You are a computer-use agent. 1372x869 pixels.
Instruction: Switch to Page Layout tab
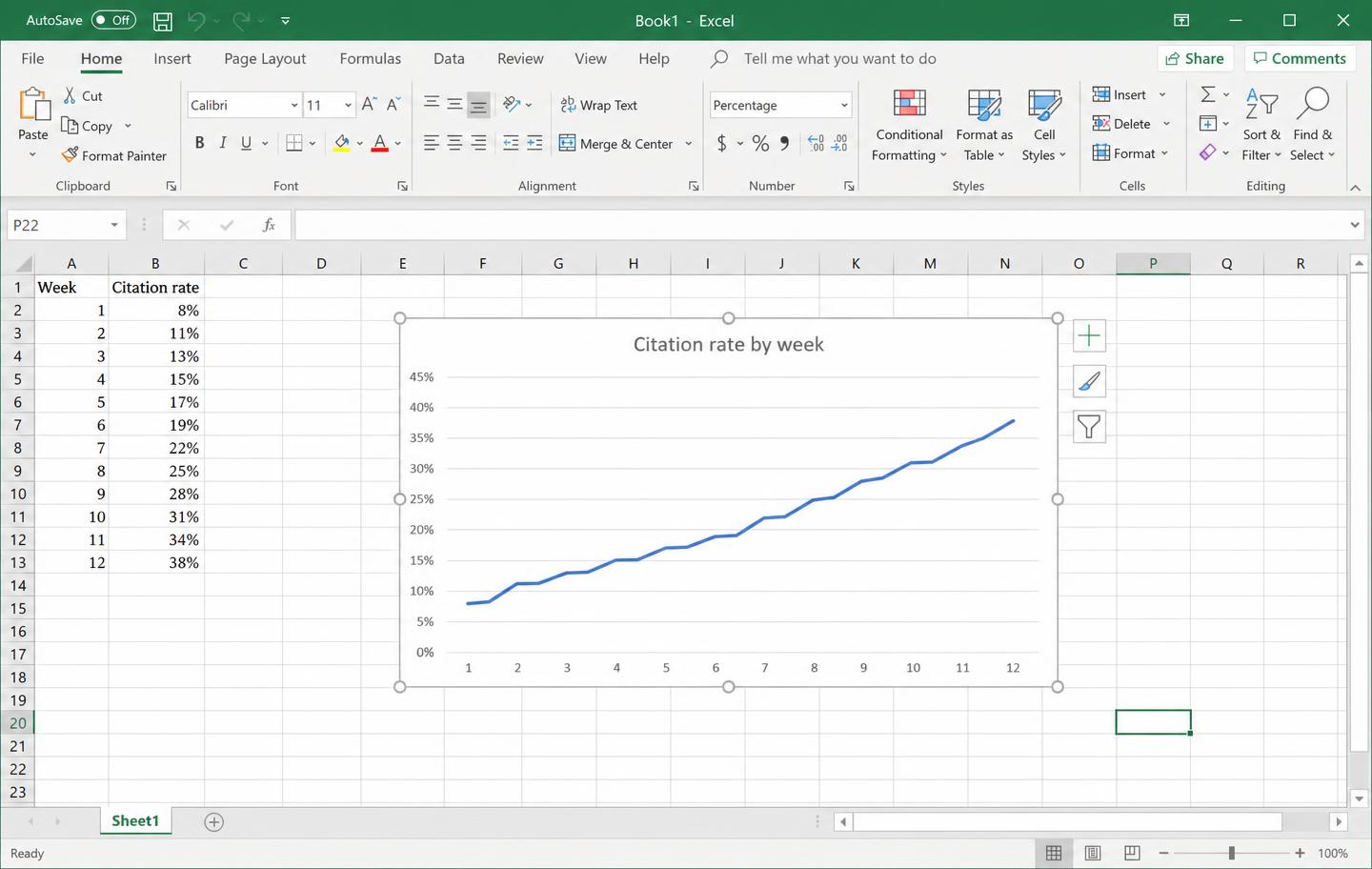click(265, 58)
